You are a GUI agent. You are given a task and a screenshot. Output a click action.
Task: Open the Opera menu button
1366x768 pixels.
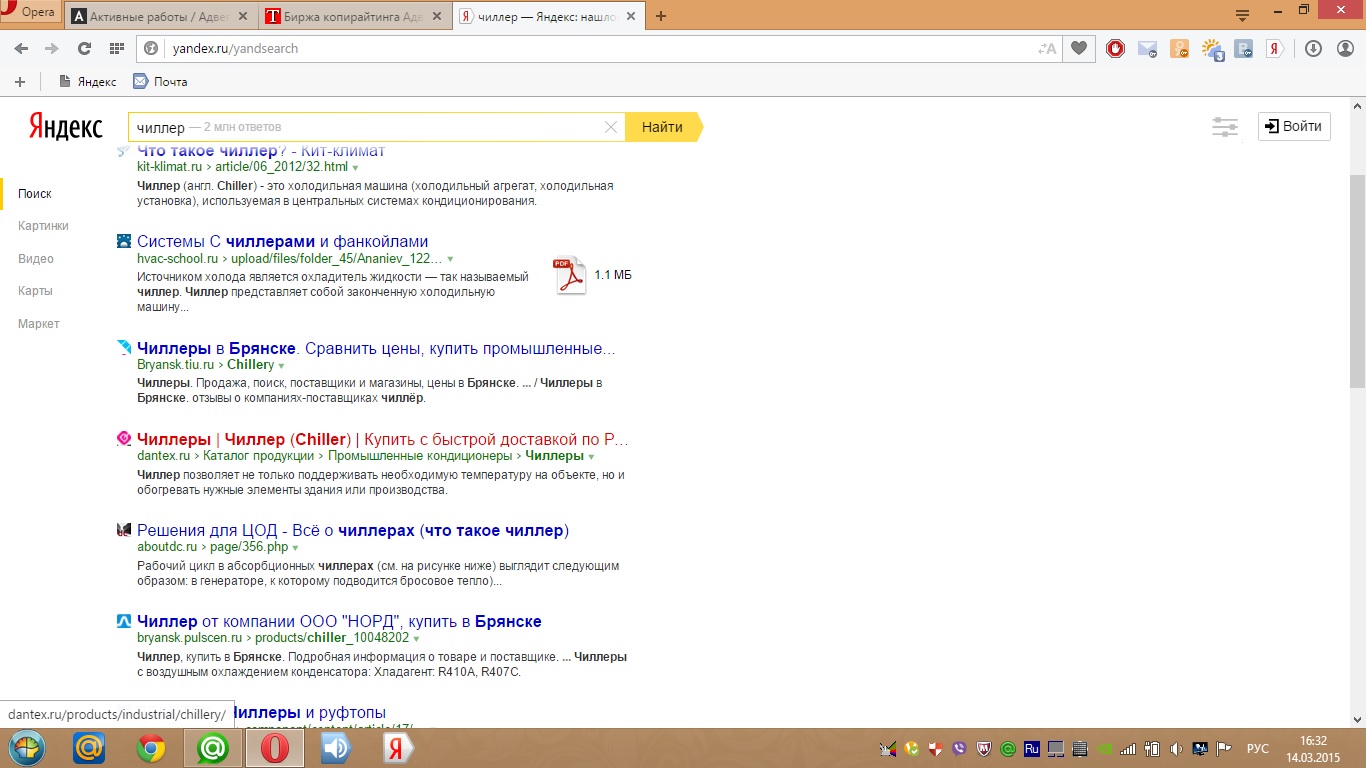31,12
